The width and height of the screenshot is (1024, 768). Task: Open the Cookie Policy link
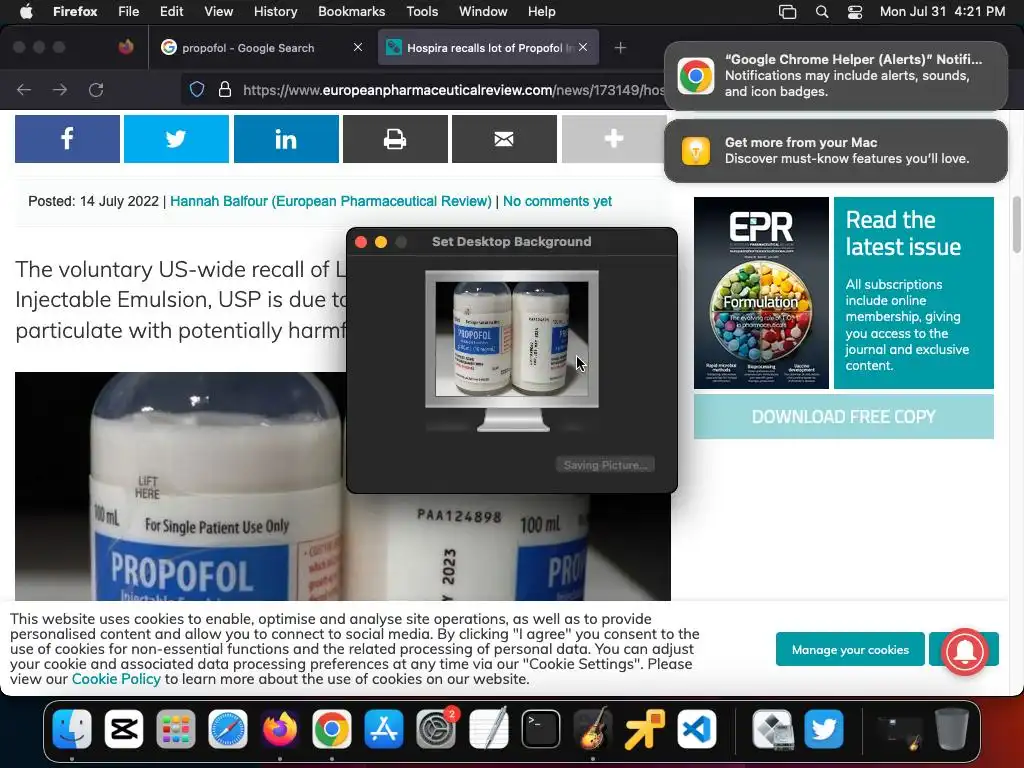pyautogui.click(x=116, y=679)
